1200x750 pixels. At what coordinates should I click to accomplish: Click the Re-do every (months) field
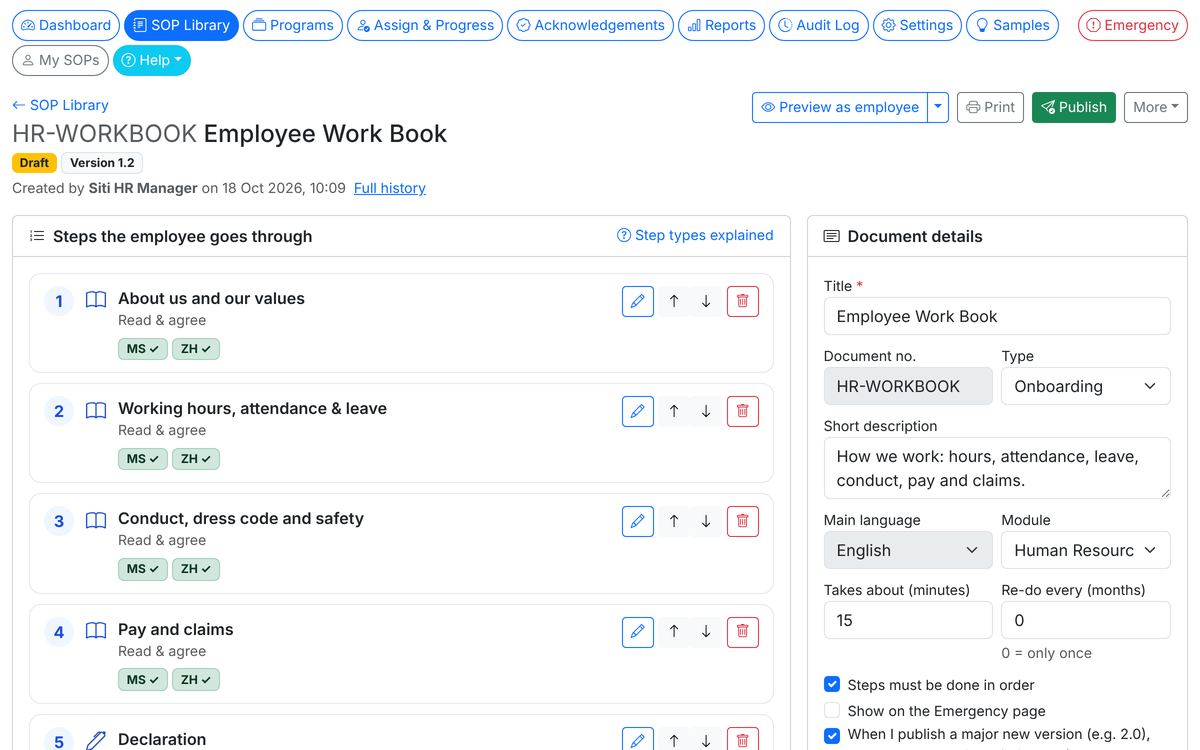(x=1086, y=620)
